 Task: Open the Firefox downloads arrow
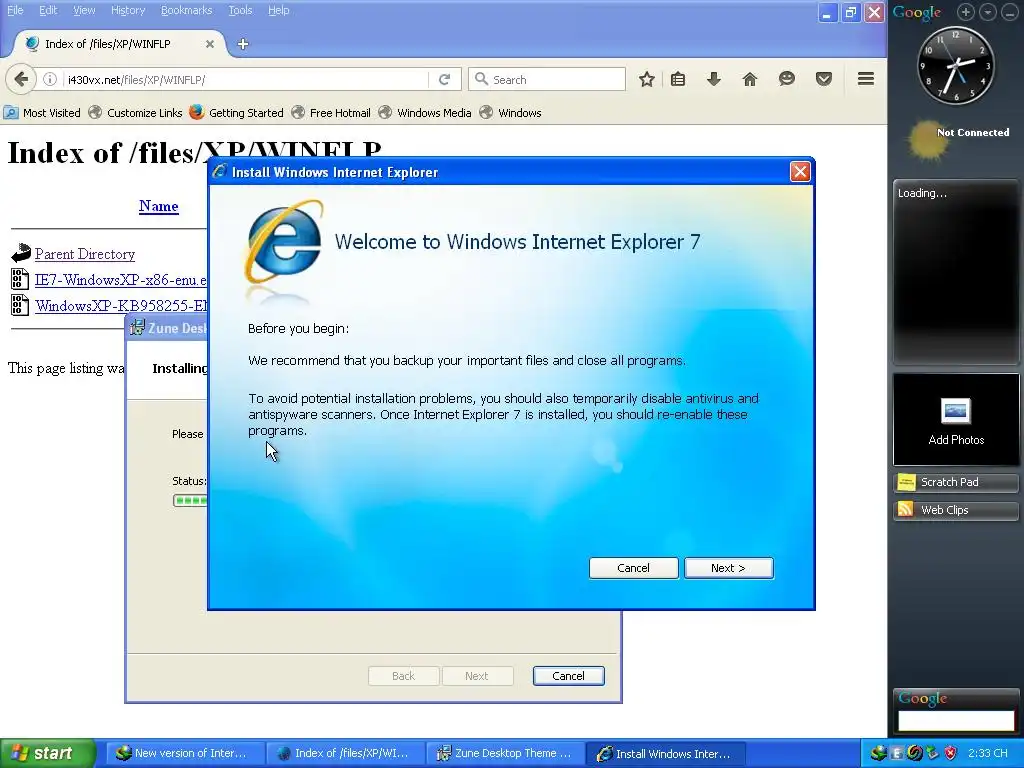pyautogui.click(x=714, y=80)
